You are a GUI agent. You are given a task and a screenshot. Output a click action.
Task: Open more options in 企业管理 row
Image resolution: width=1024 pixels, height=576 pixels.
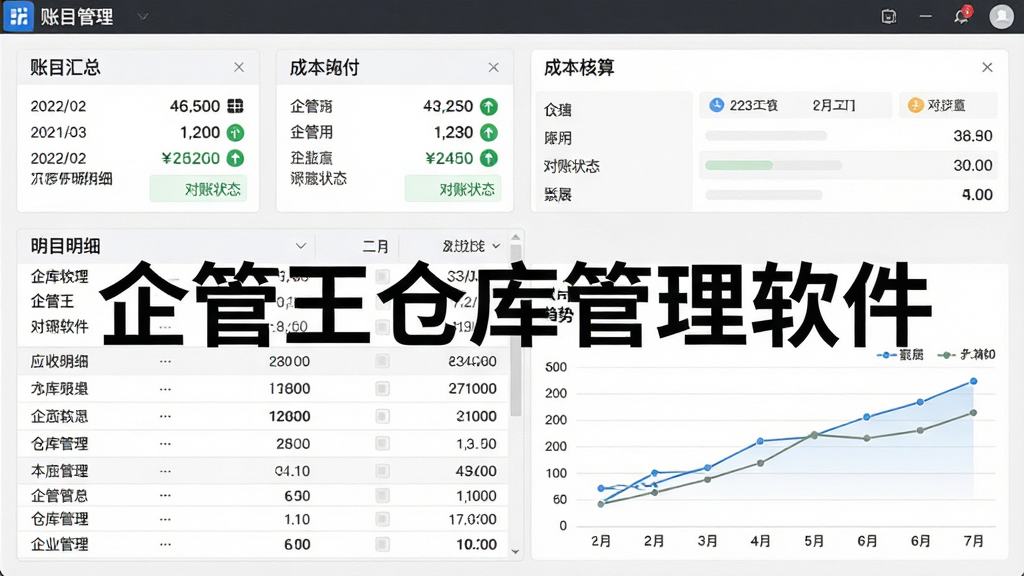[165, 544]
